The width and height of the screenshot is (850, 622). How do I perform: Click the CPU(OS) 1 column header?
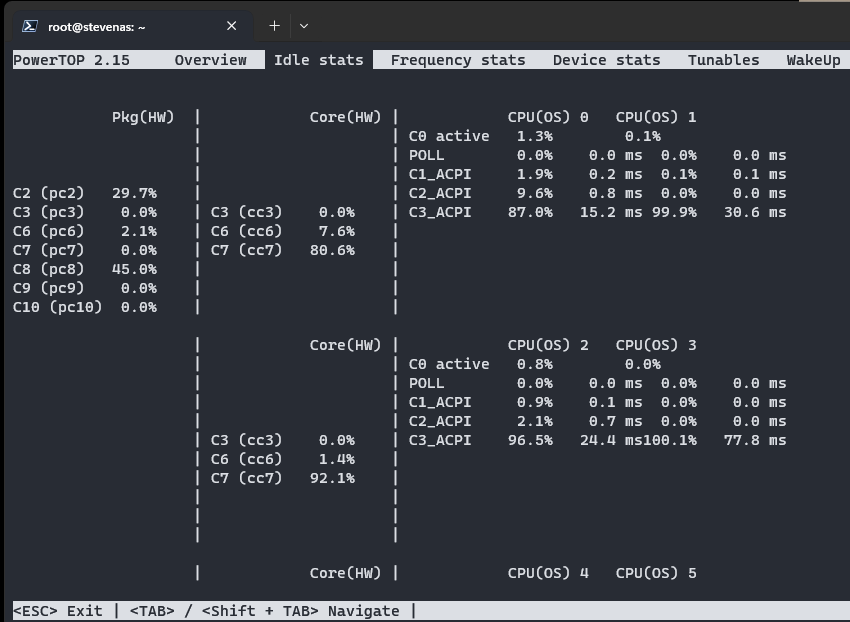(x=656, y=117)
